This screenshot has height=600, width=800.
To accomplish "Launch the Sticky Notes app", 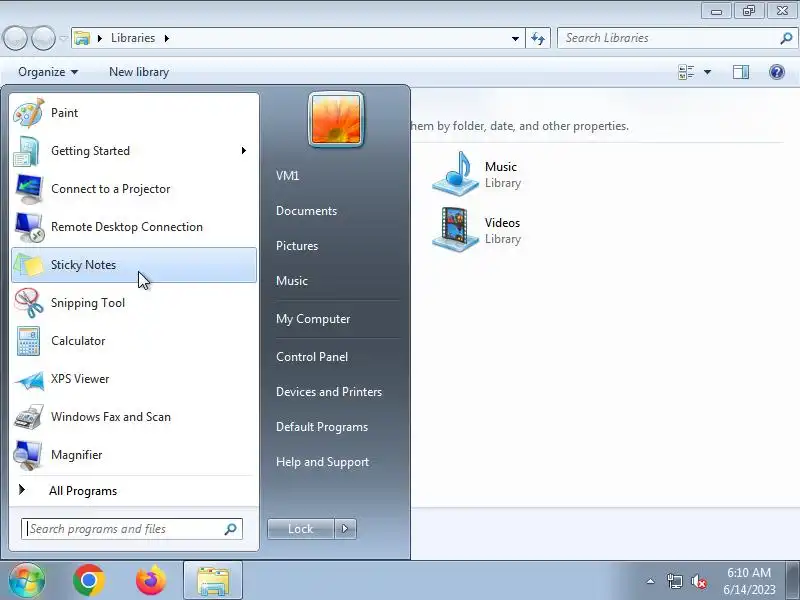I will 133,265.
